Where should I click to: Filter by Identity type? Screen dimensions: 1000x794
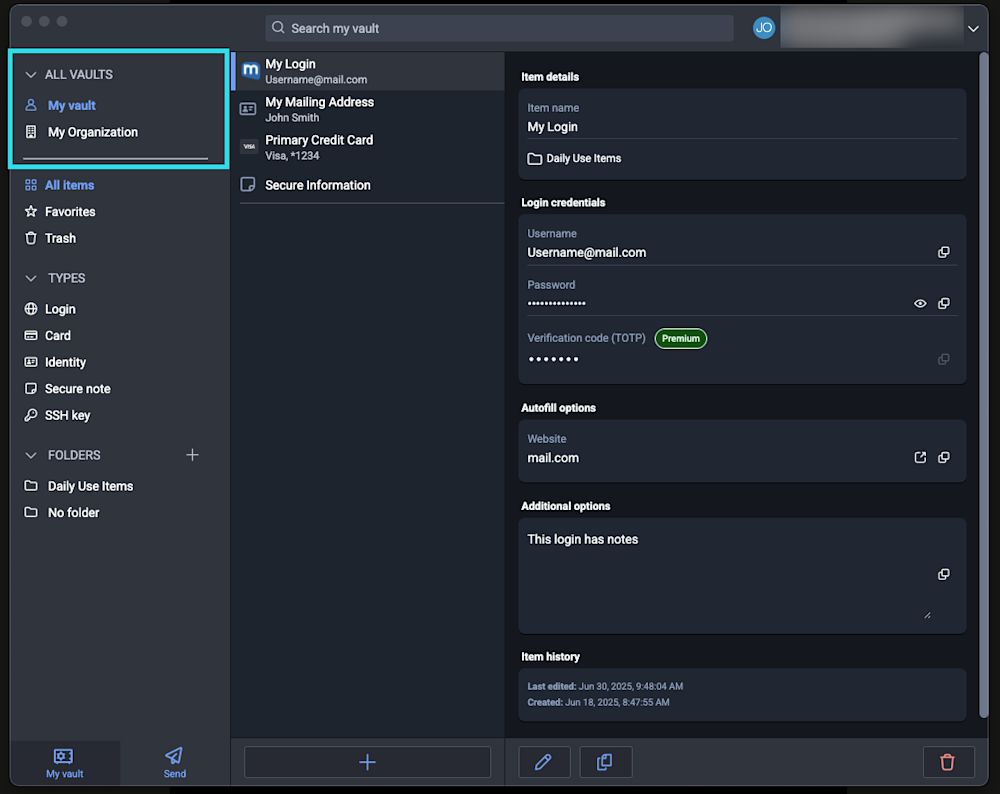click(x=65, y=362)
